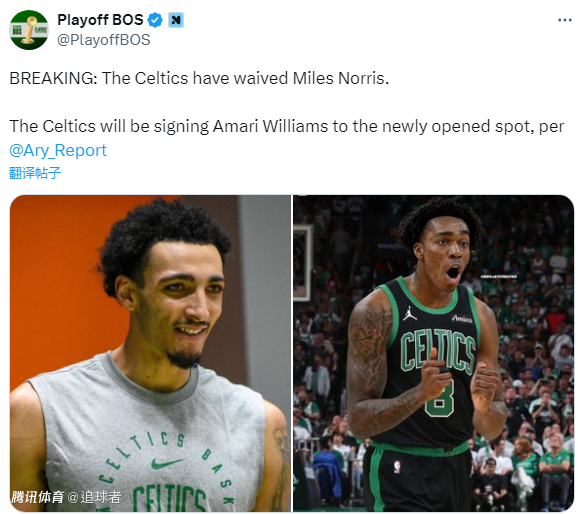Click the Nike swoosh on the gray shirt
Screen dimensions: 578x514
(166, 463)
